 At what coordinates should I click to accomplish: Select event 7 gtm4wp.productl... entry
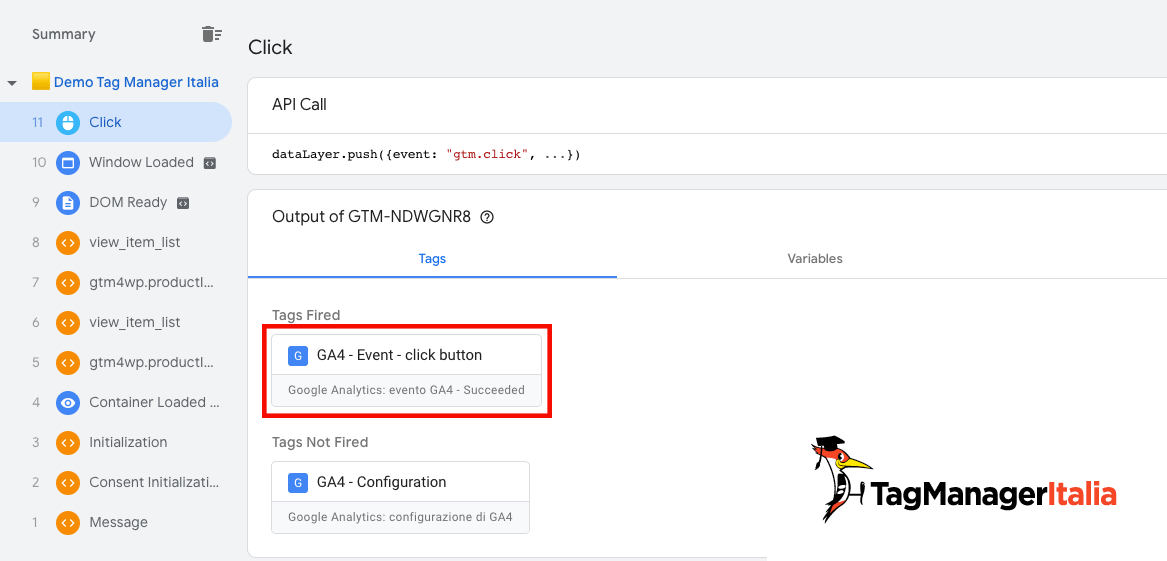(x=151, y=282)
